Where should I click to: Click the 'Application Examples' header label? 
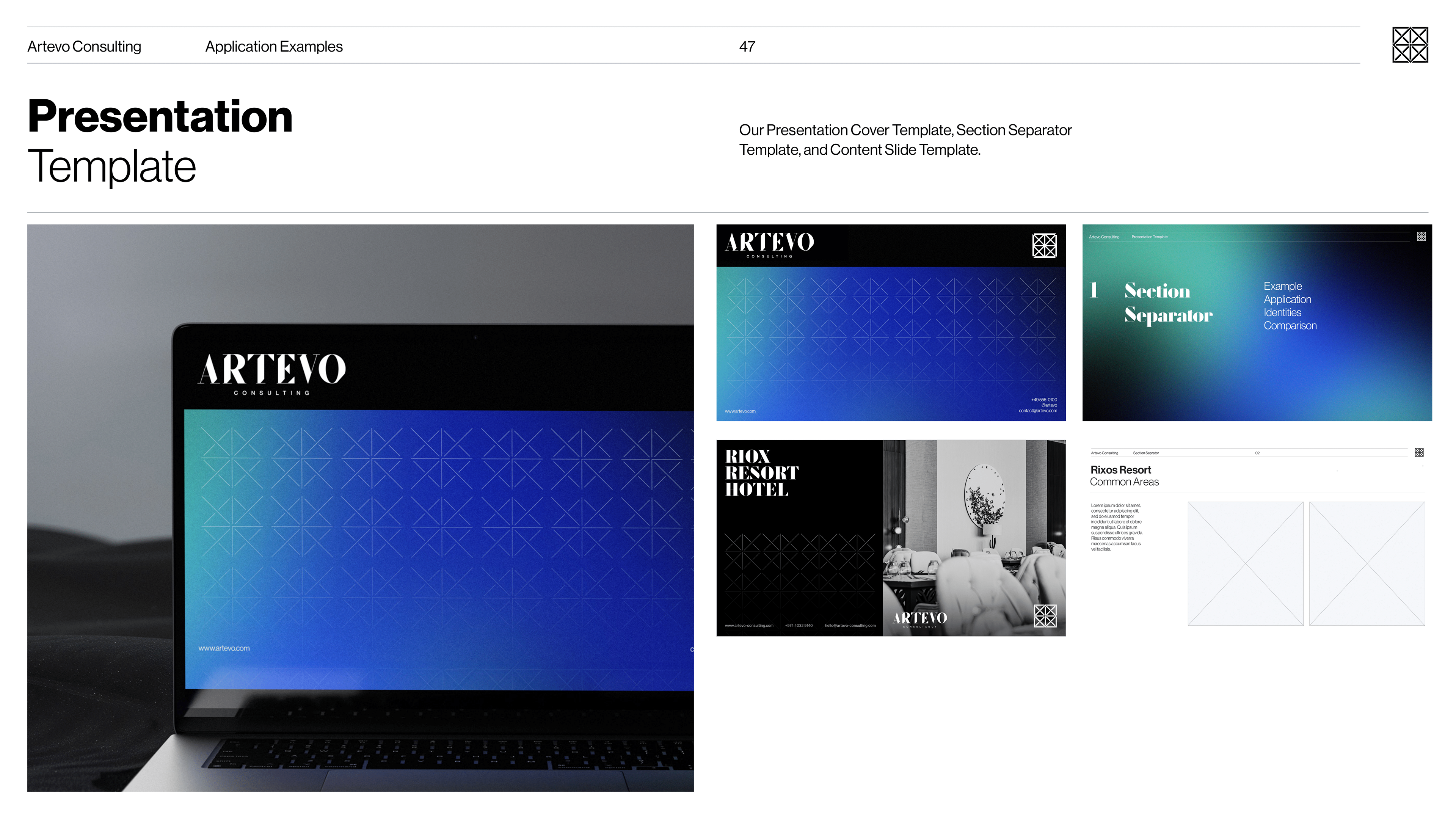pos(273,46)
